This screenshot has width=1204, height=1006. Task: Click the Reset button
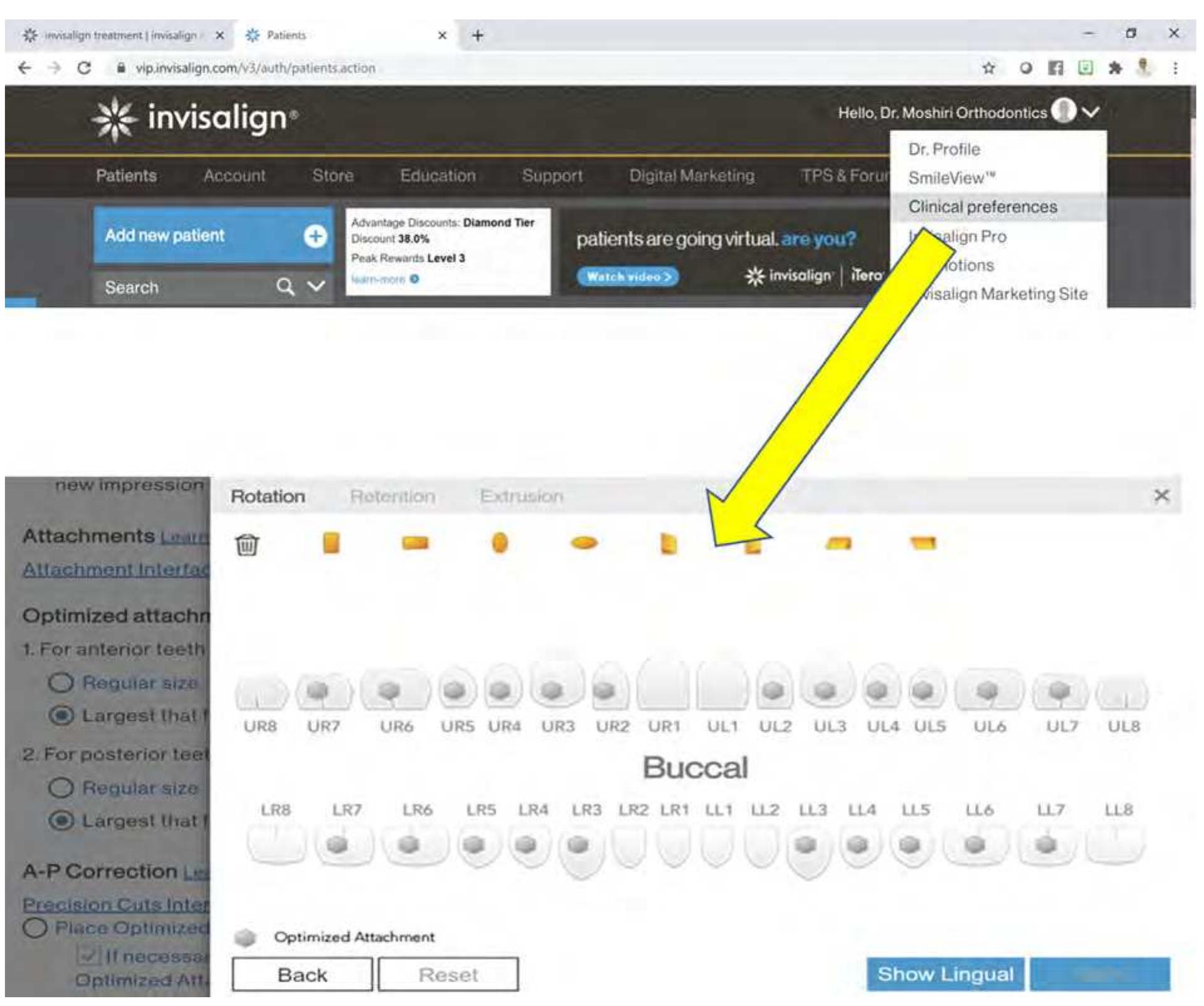tap(448, 975)
